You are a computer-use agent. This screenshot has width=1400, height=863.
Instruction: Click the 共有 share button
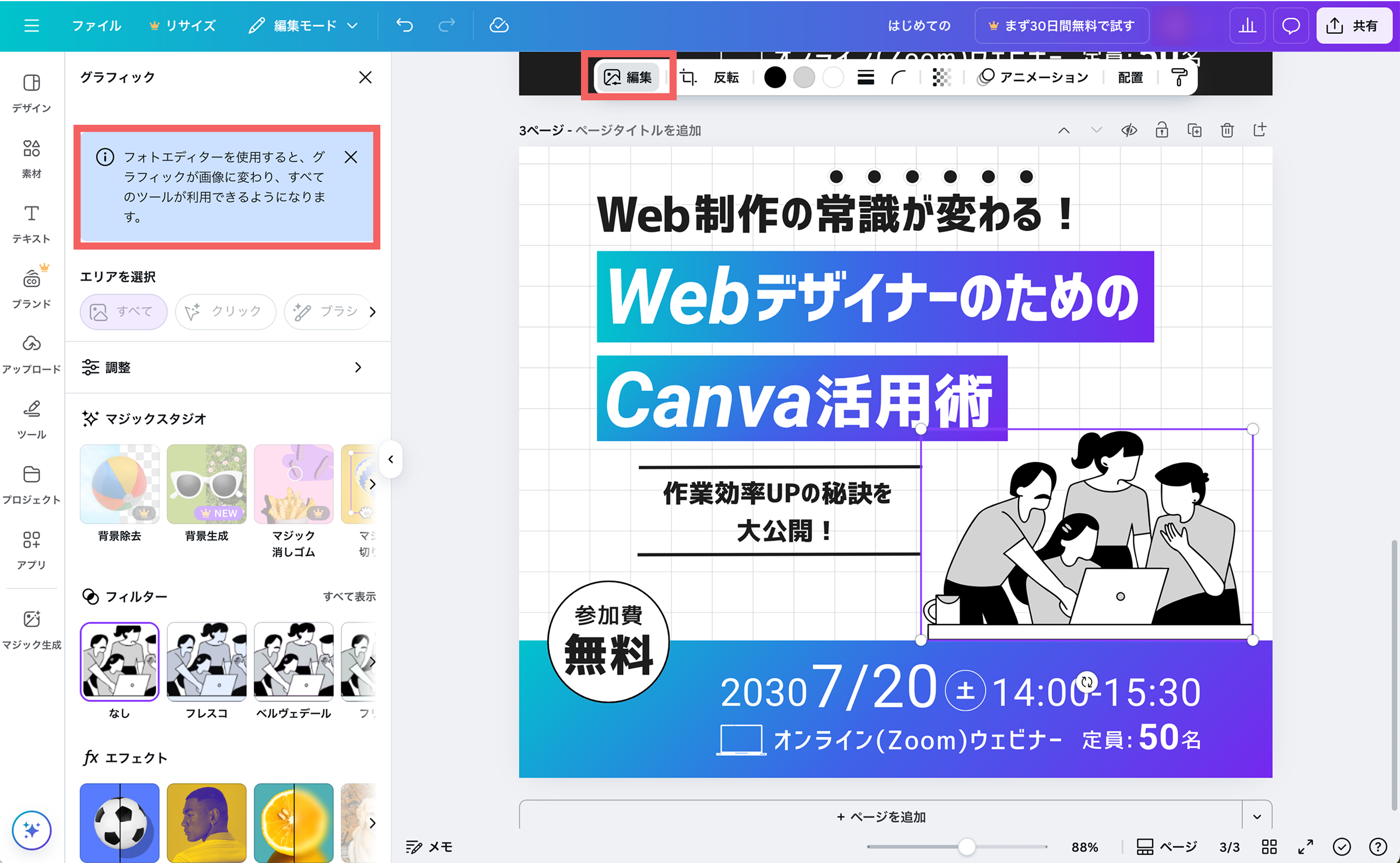point(1354,26)
